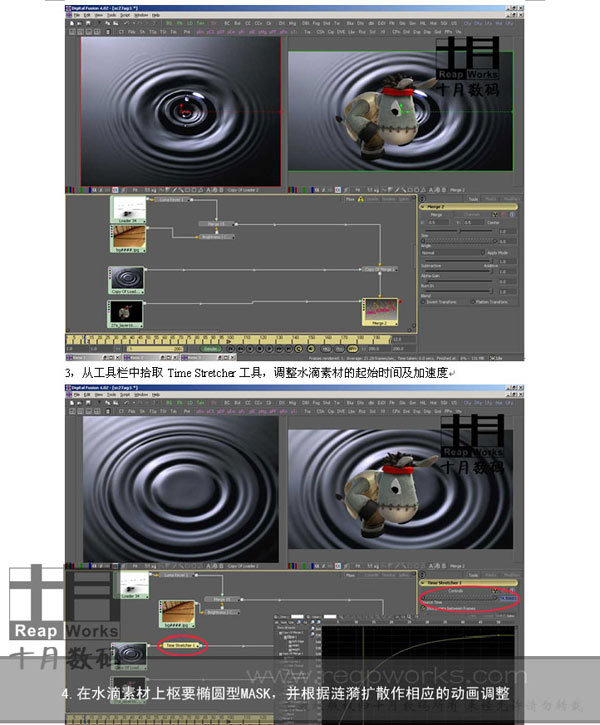The height and width of the screenshot is (725, 600).
Task: Click the Tra transform tool in upper toolbar
Action: (307, 32)
